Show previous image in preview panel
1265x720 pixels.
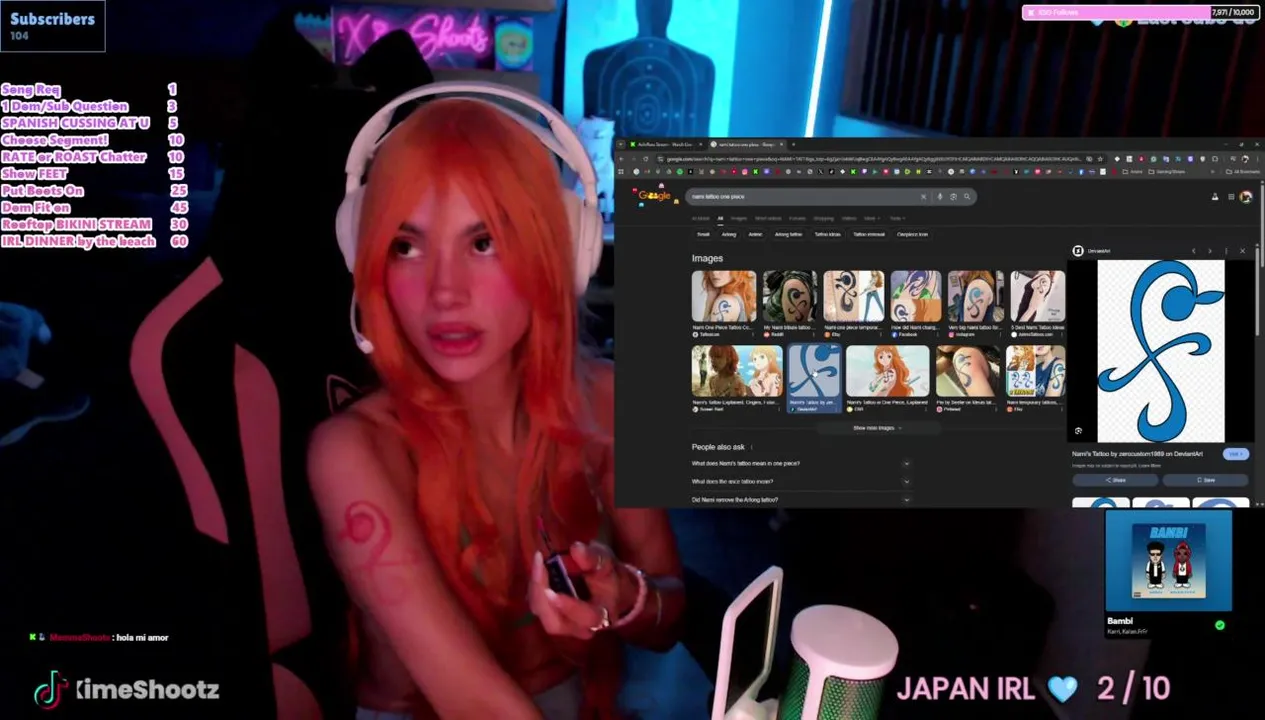[1193, 251]
